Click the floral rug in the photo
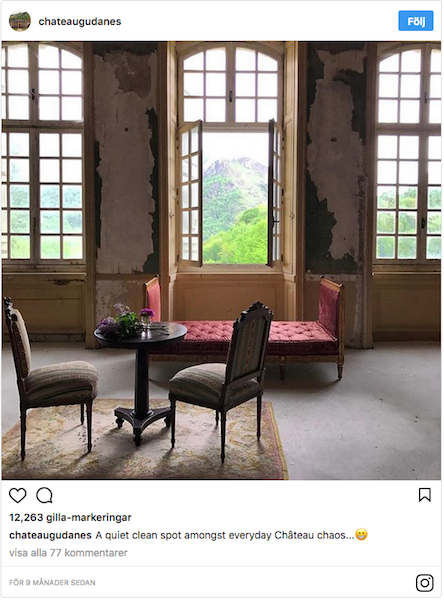The width and height of the screenshot is (444, 600). pyautogui.click(x=144, y=440)
